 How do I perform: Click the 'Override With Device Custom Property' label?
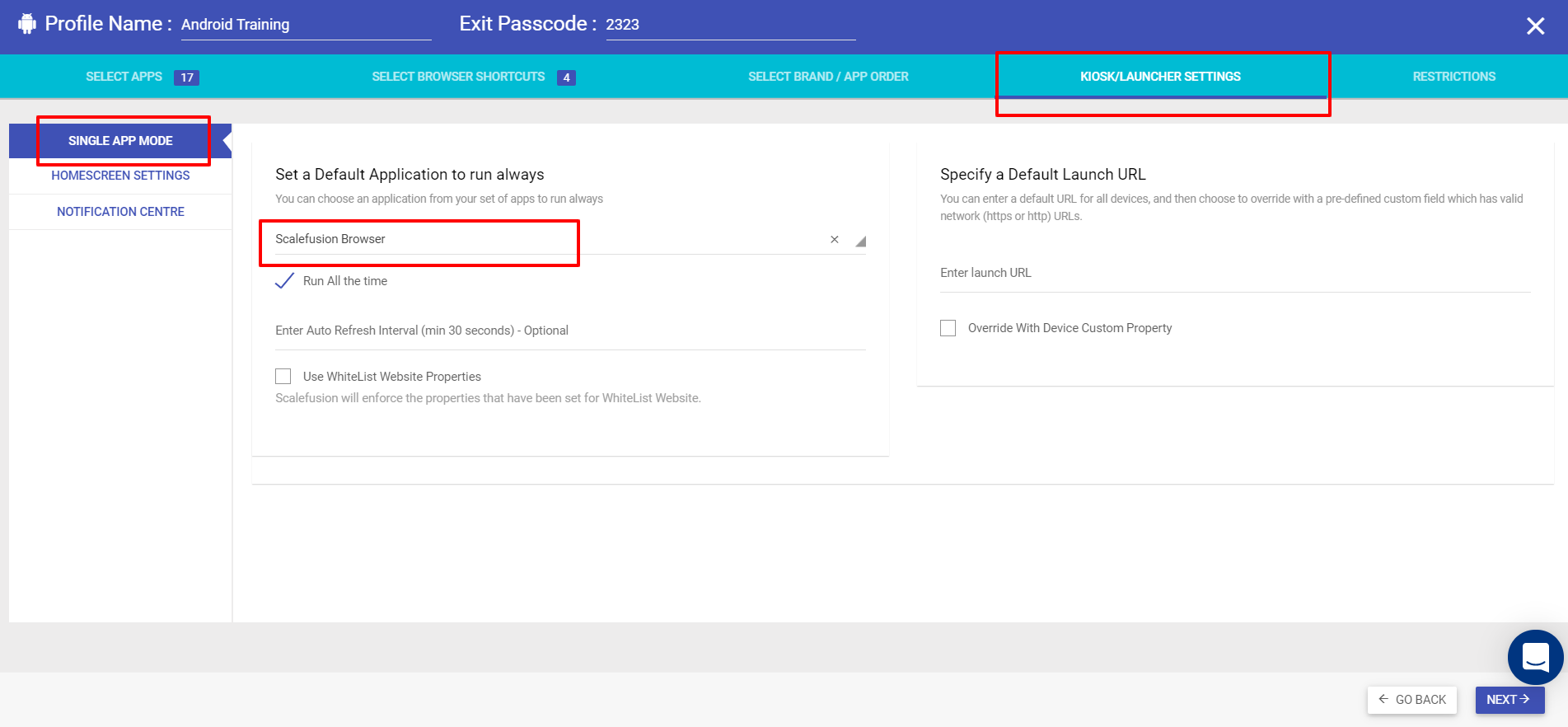pos(1070,328)
